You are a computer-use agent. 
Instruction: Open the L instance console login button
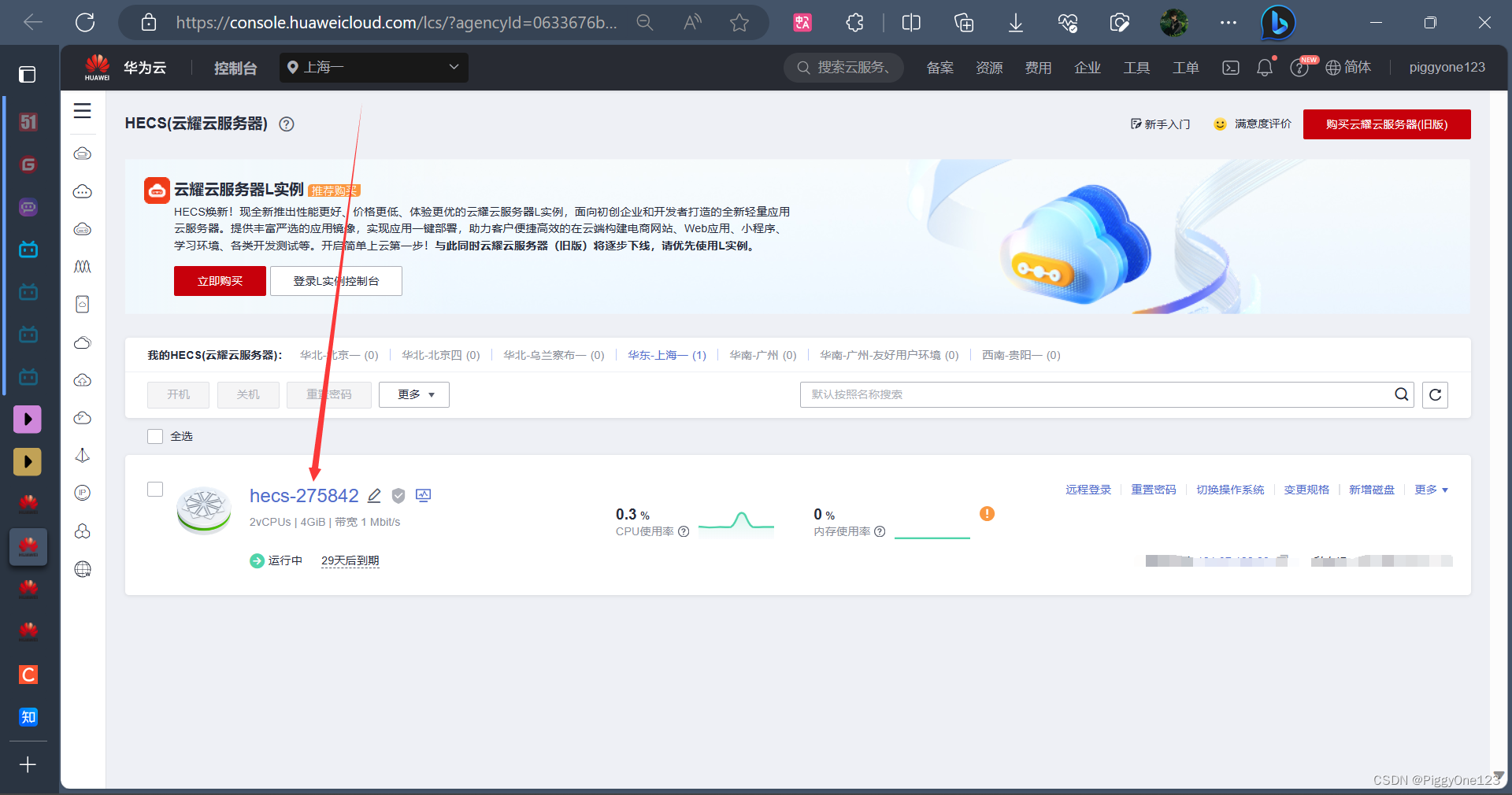click(x=336, y=281)
